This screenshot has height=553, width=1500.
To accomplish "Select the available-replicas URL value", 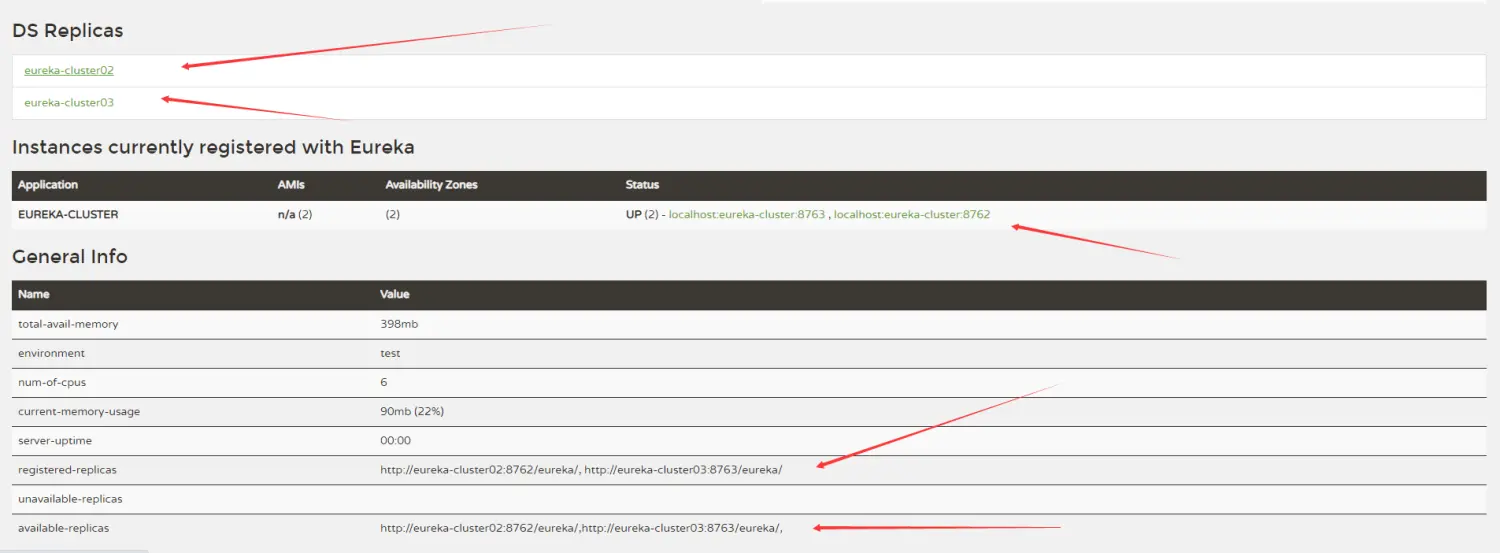I will point(581,527).
